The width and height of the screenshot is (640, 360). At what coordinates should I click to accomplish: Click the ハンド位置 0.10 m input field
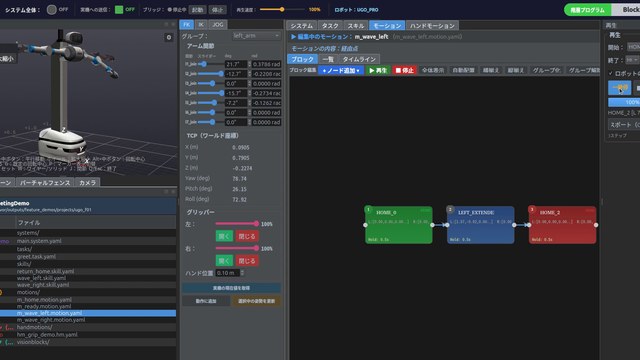[228, 273]
